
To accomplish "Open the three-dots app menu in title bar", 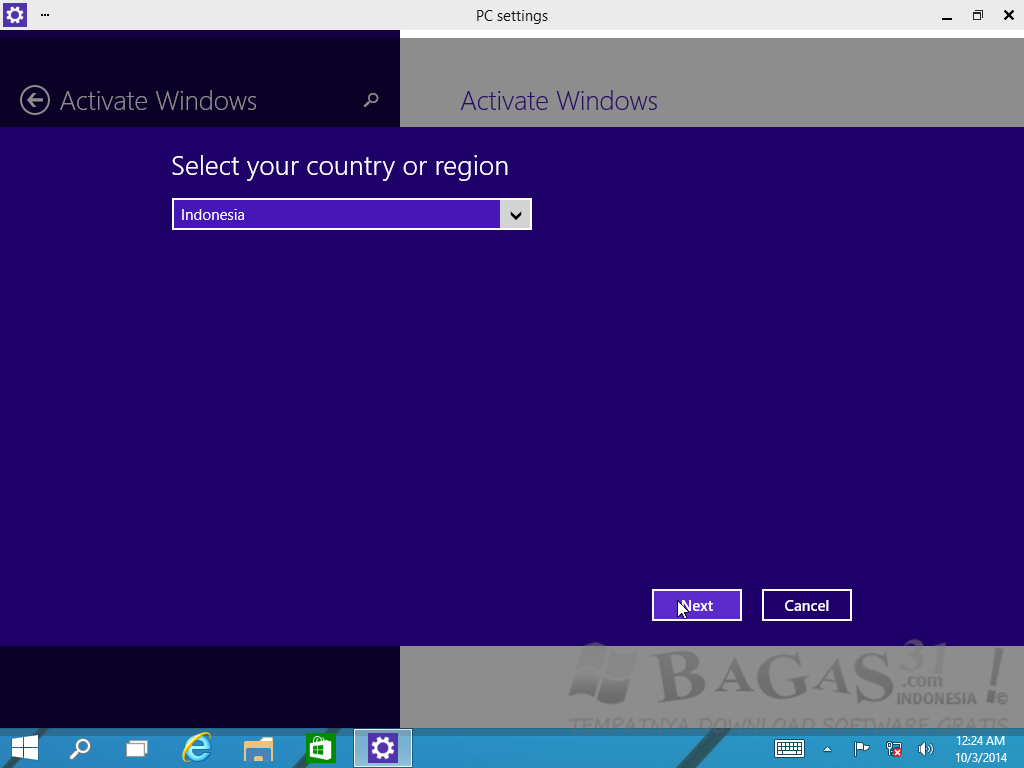I will tap(44, 14).
